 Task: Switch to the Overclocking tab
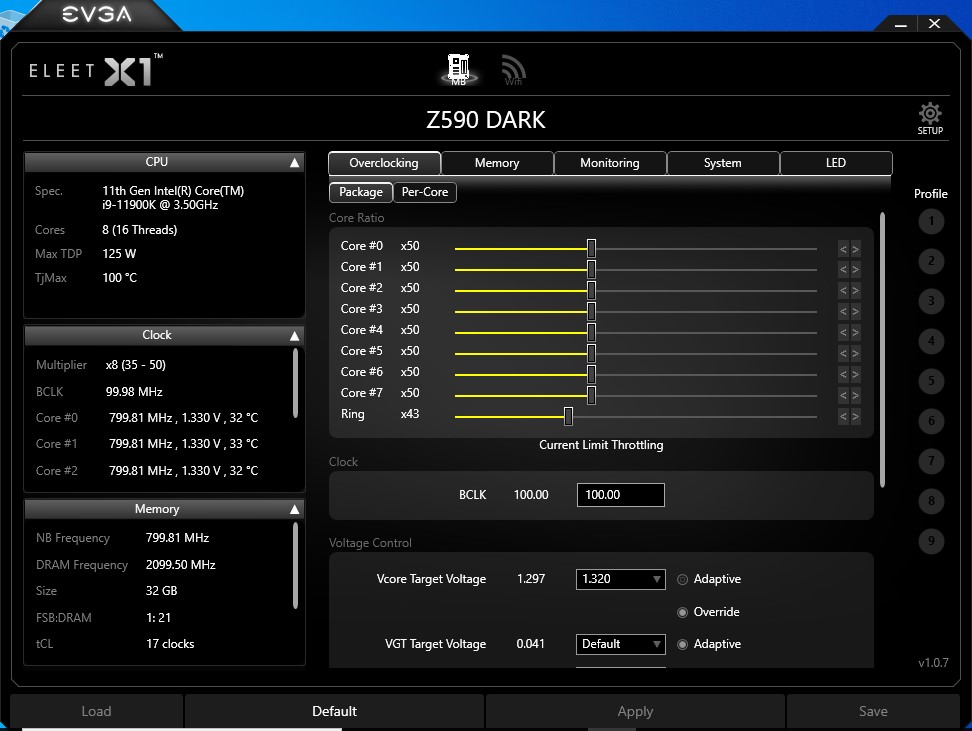(384, 163)
